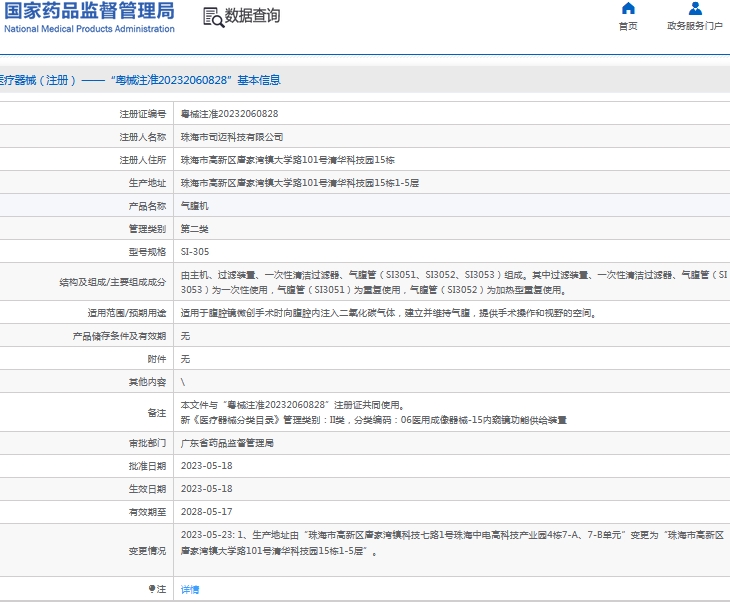The height and width of the screenshot is (605, 730).
Task: Click the 有效期至 row label
Action: pyautogui.click(x=148, y=512)
